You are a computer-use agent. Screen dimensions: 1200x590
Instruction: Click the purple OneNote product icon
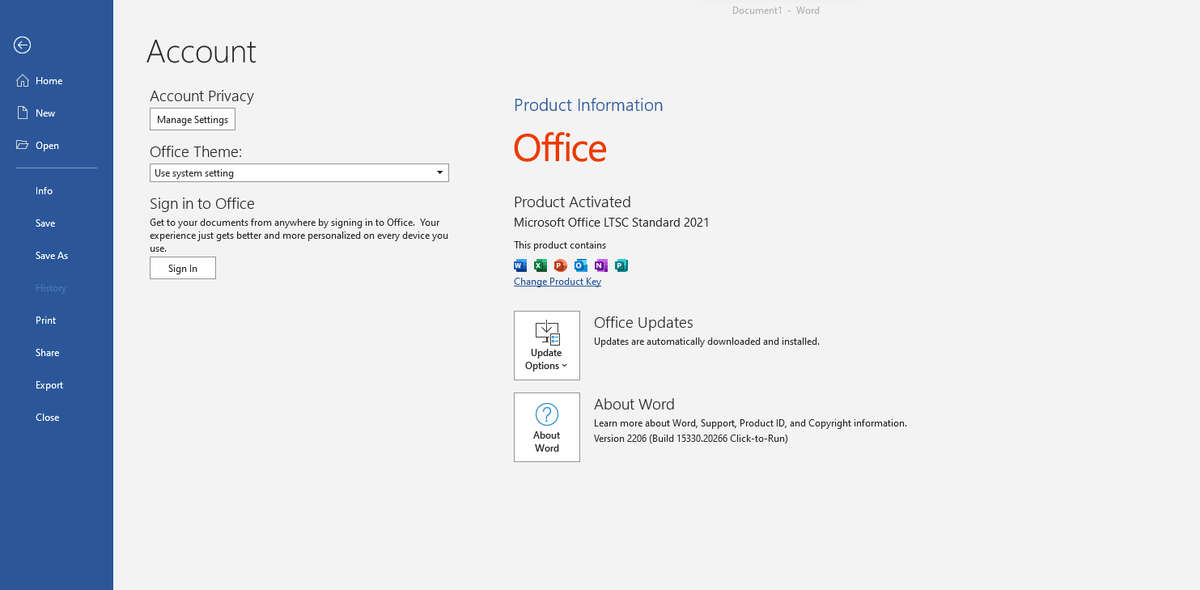click(x=601, y=265)
